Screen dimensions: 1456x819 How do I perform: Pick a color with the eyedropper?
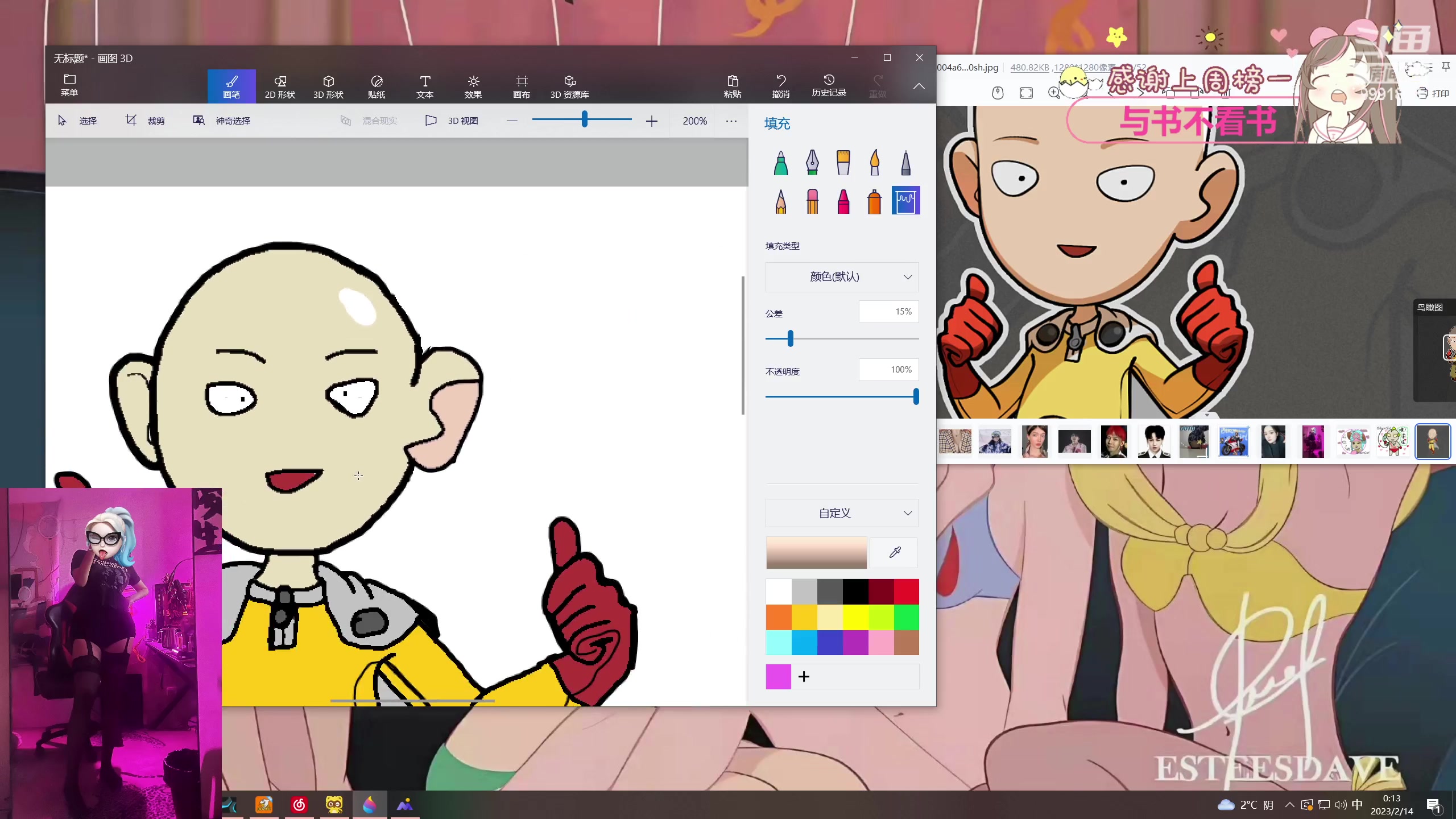pyautogui.click(x=895, y=552)
